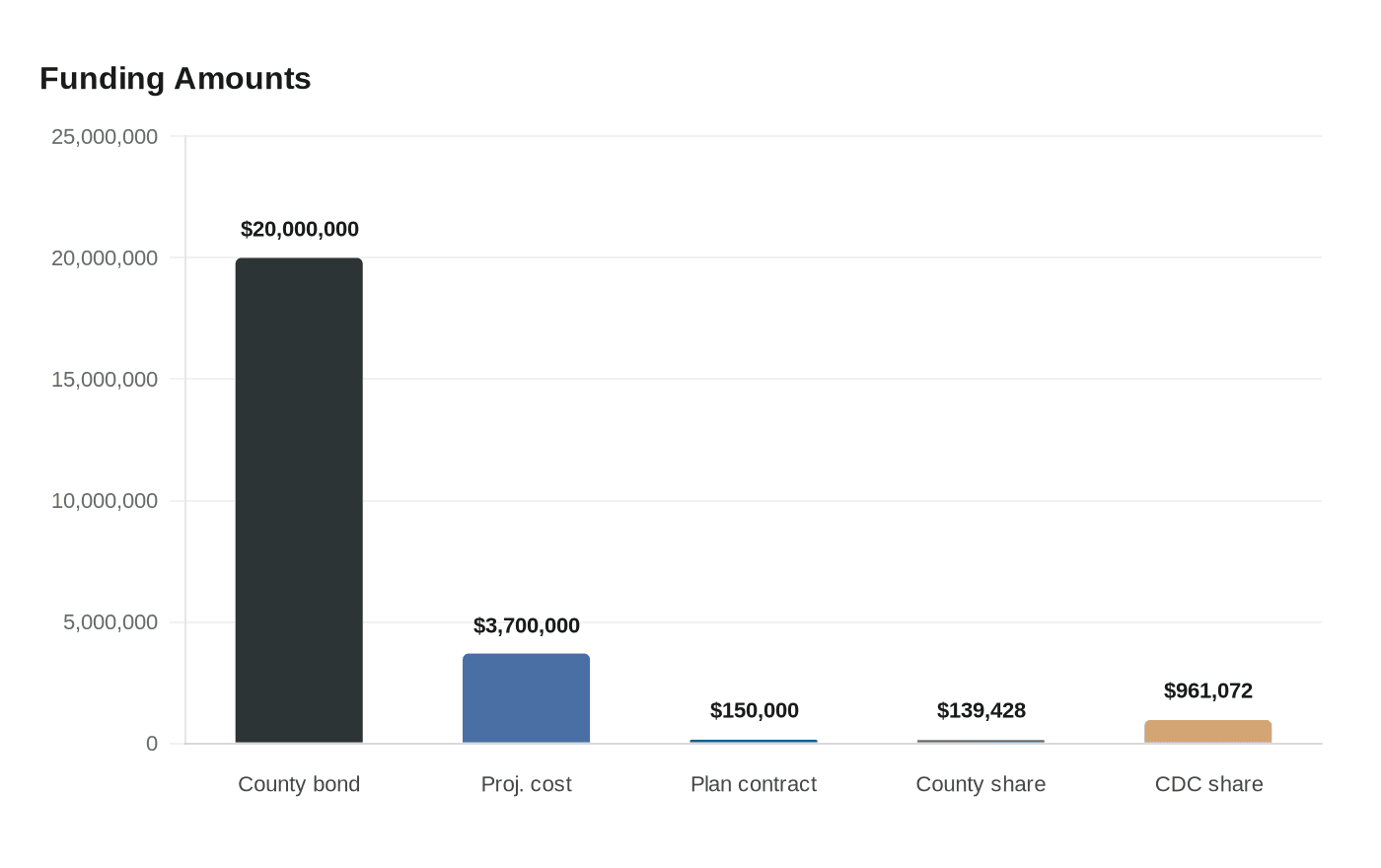The height and width of the screenshot is (868, 1381).
Task: Select the Plan contract axis label
Action: pyautogui.click(x=754, y=784)
